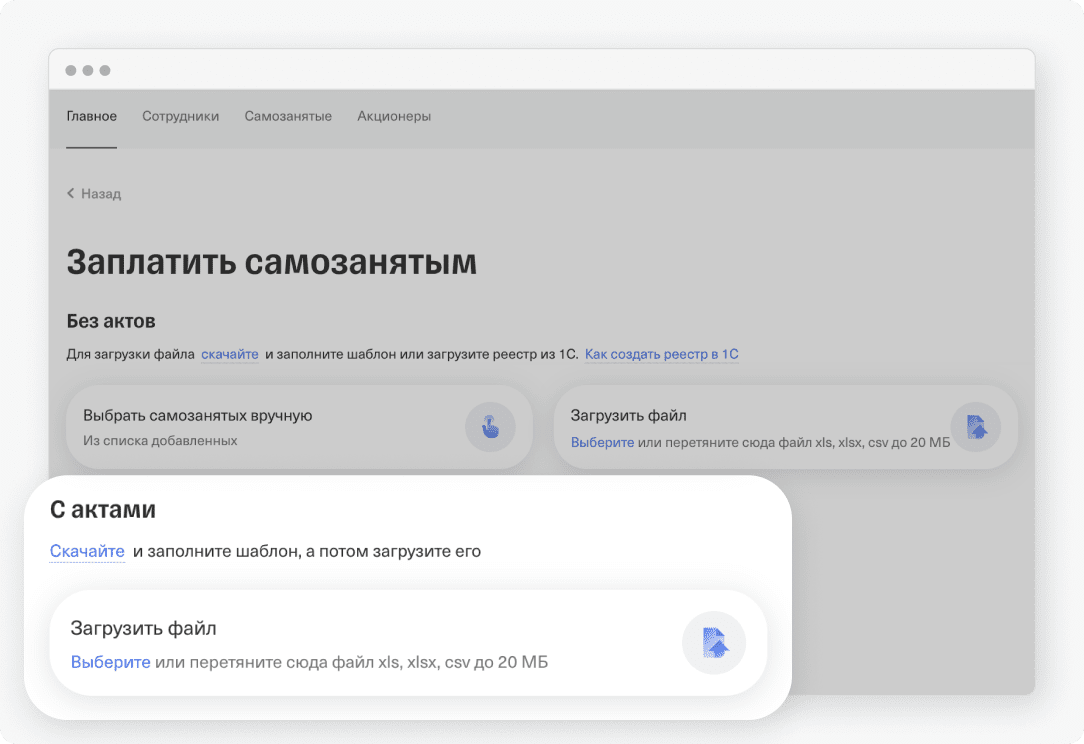Viewport: 1084px width, 744px height.
Task: Follow the скачайте link under Без актов
Action: (230, 354)
